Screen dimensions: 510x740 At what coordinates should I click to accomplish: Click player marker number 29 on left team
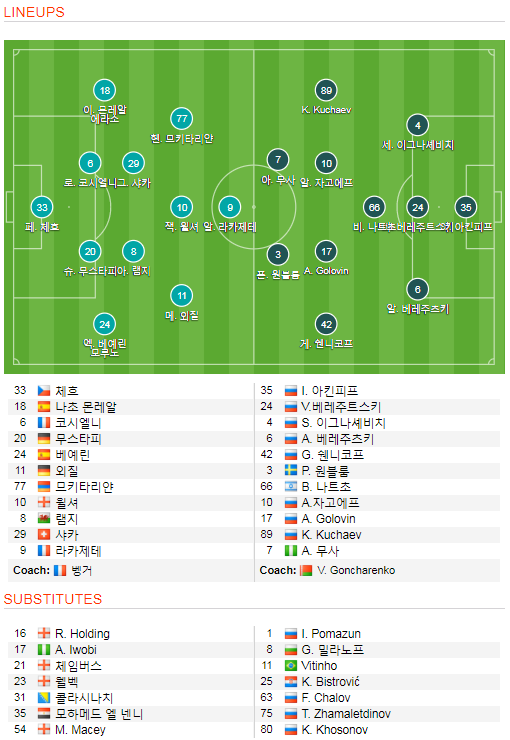click(x=134, y=163)
